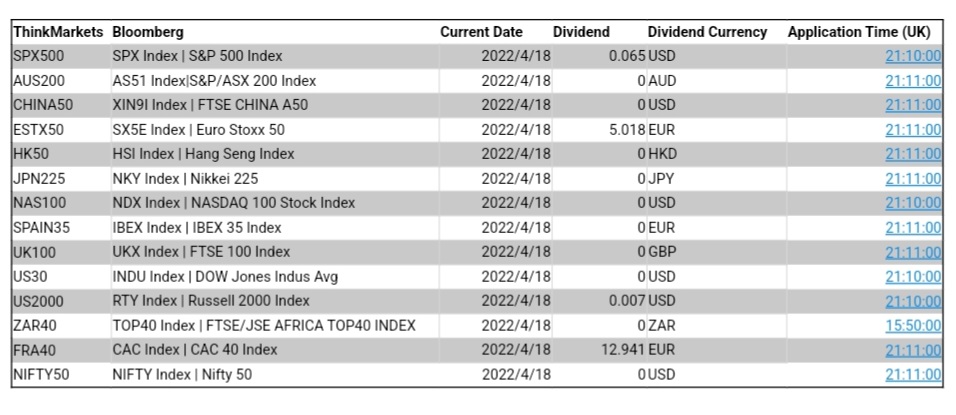Select the Current Date column header

coord(481,32)
